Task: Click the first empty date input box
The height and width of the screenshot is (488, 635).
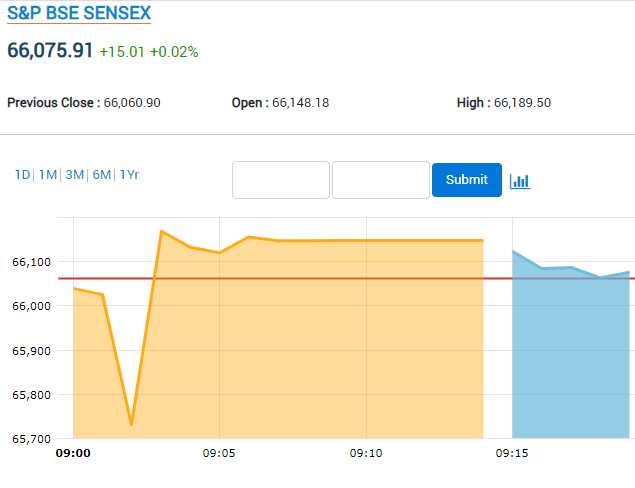Action: tap(281, 180)
